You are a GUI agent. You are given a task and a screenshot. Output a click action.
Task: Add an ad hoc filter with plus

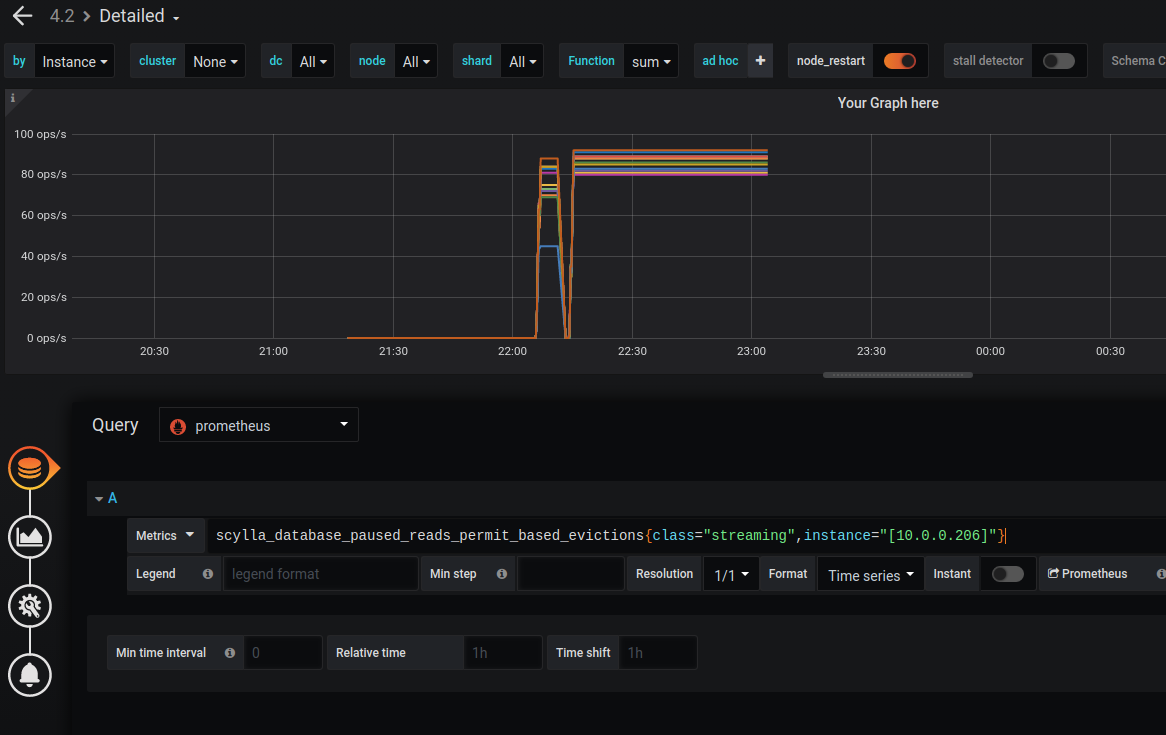760,61
